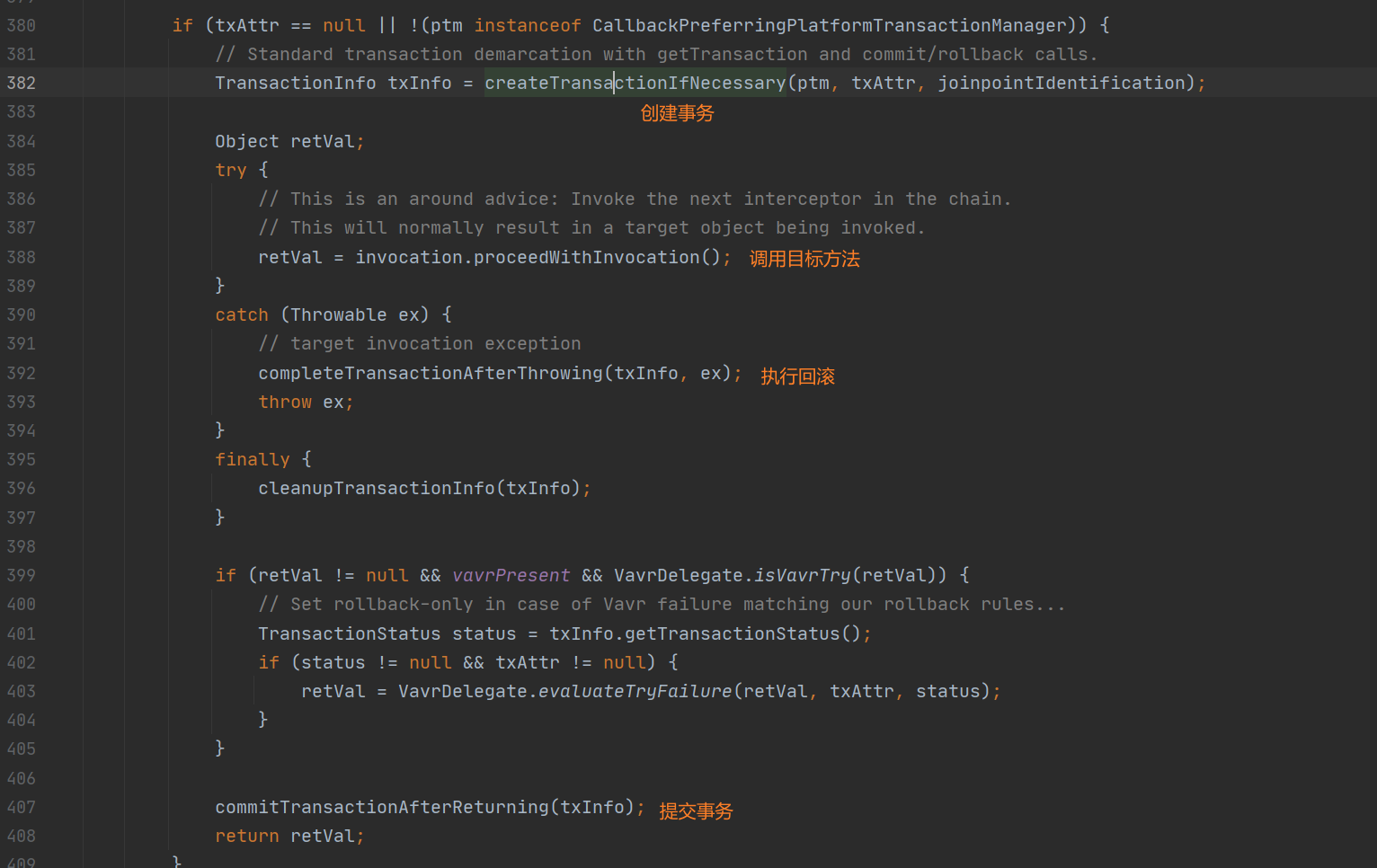The image size is (1377, 868).
Task: Click commitTransactionAfterReturning method call
Action: coord(382,807)
